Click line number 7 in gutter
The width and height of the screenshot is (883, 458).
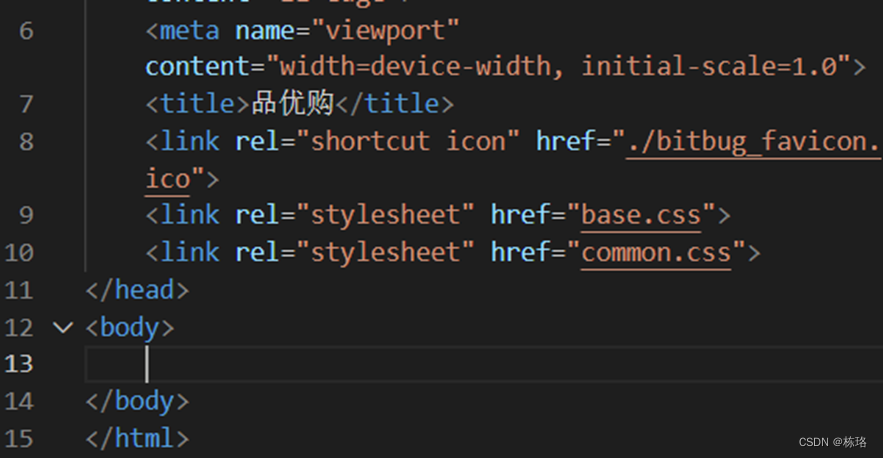tap(26, 104)
